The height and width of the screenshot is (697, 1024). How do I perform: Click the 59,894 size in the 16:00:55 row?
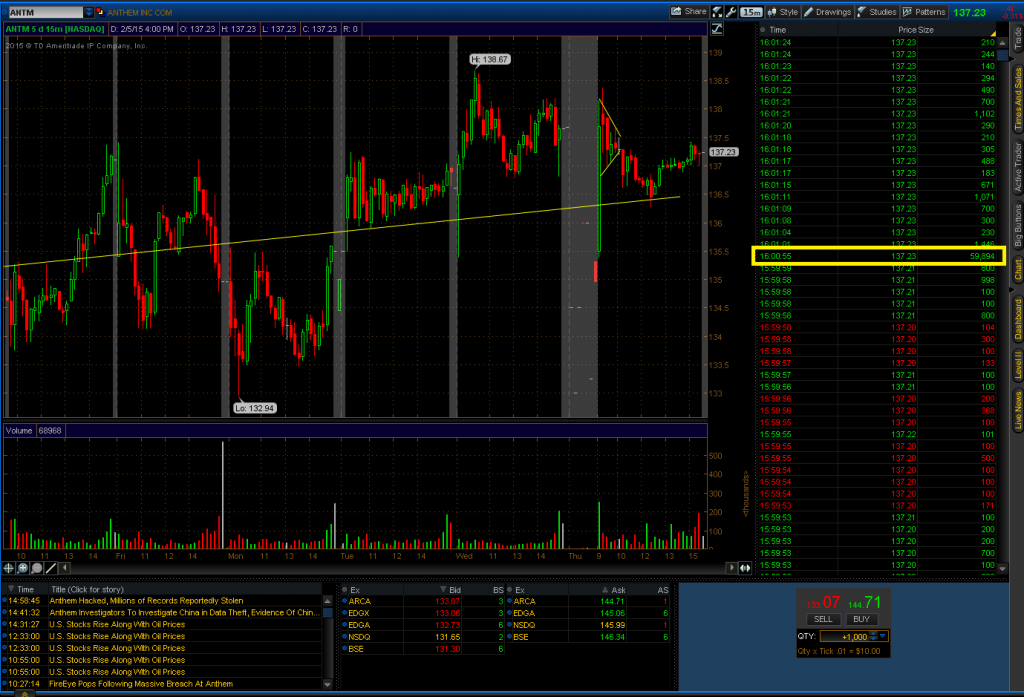(x=982, y=256)
